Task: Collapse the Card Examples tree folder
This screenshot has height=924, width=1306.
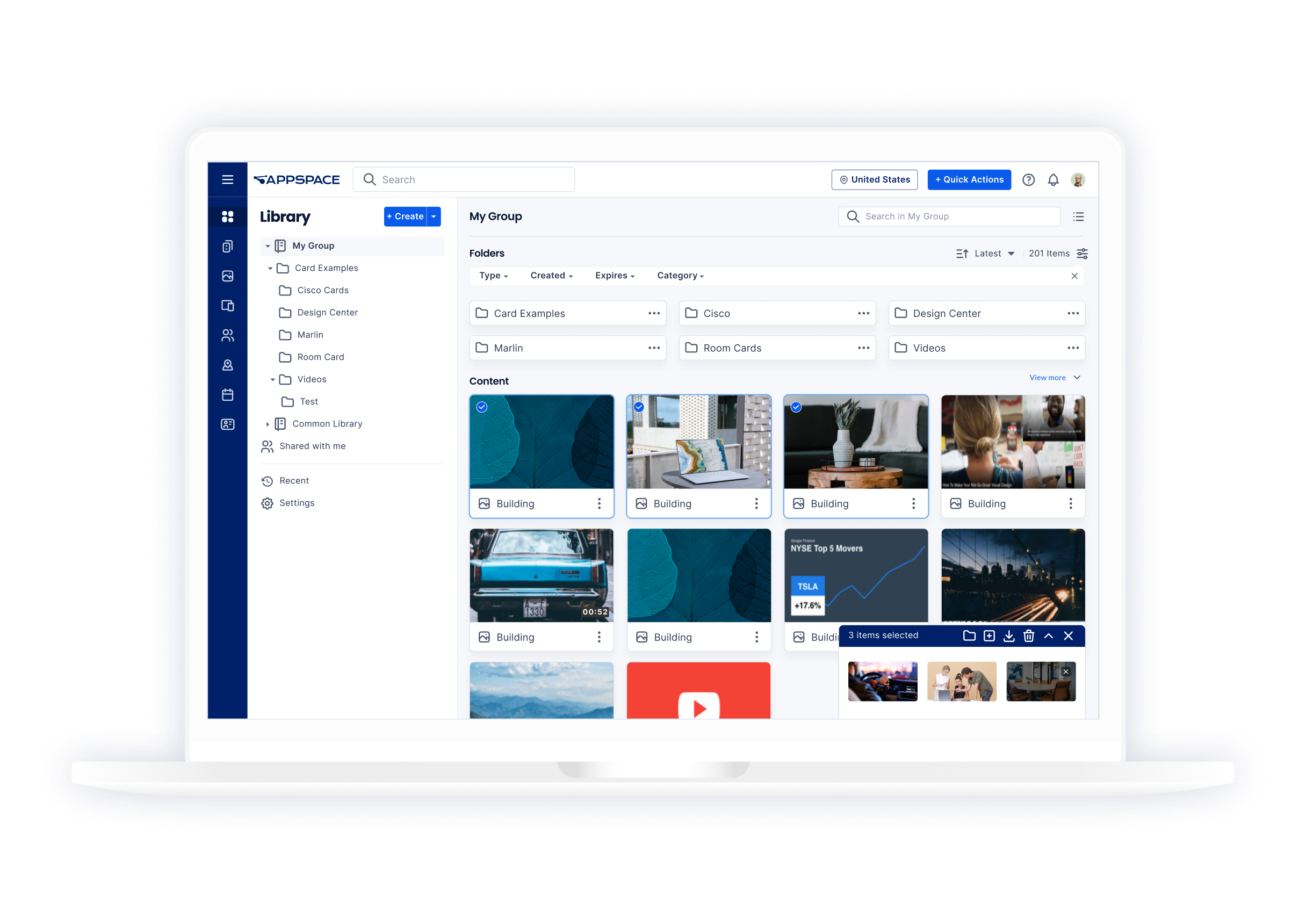Action: pyautogui.click(x=270, y=268)
